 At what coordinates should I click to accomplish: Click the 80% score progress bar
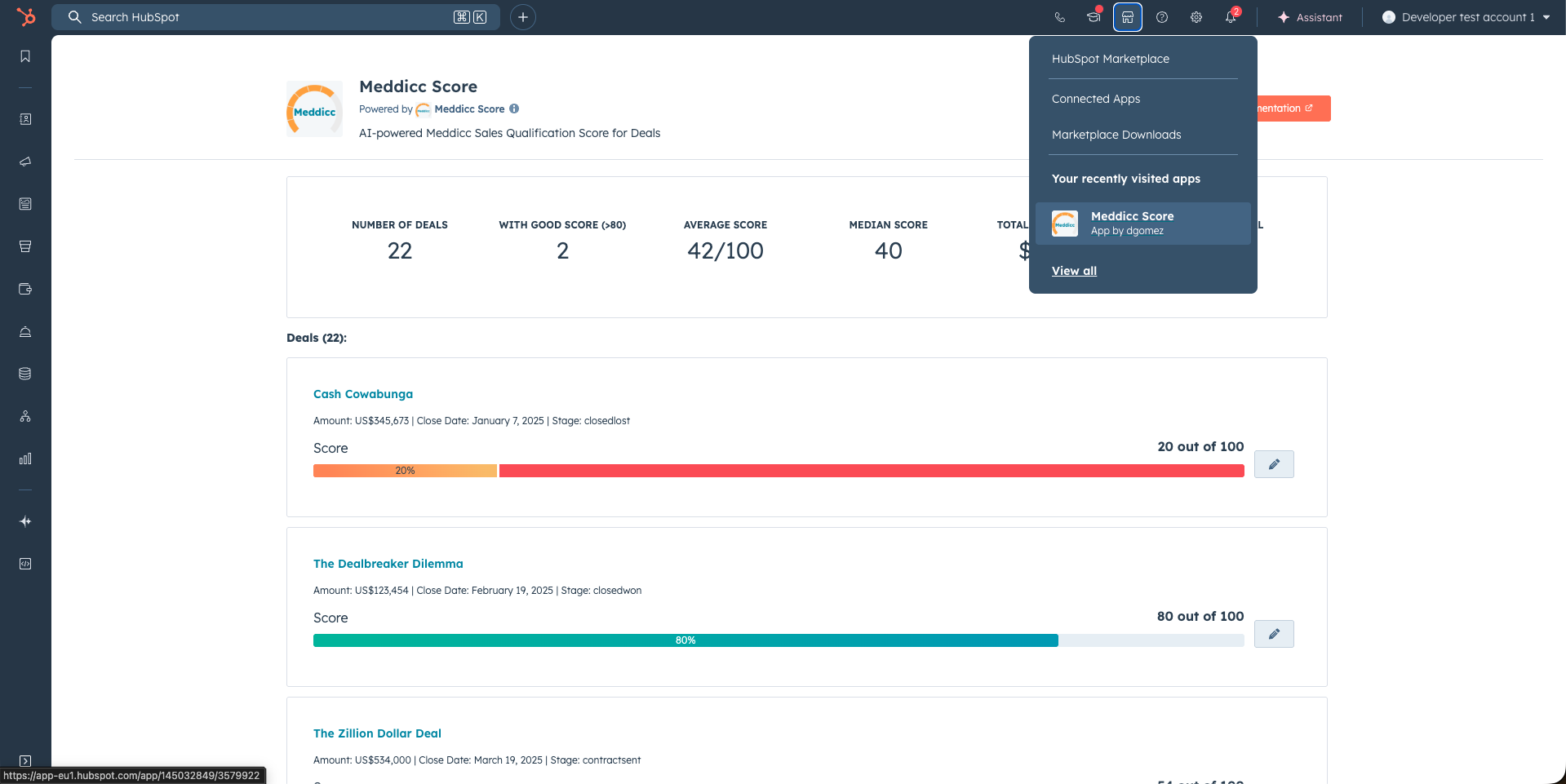click(685, 640)
